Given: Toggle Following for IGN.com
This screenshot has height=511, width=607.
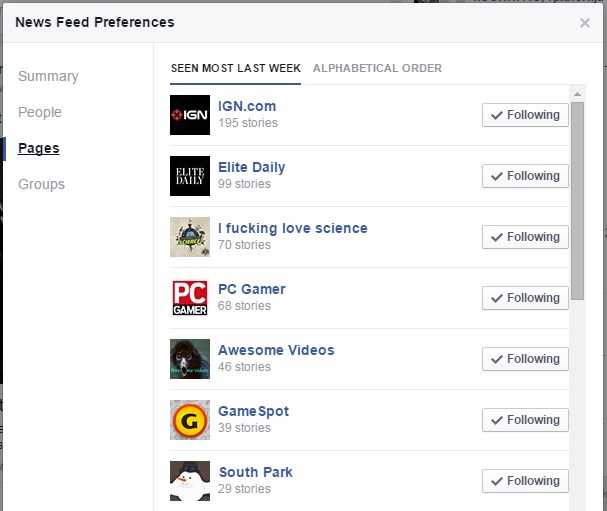Looking at the screenshot, I should click(525, 115).
